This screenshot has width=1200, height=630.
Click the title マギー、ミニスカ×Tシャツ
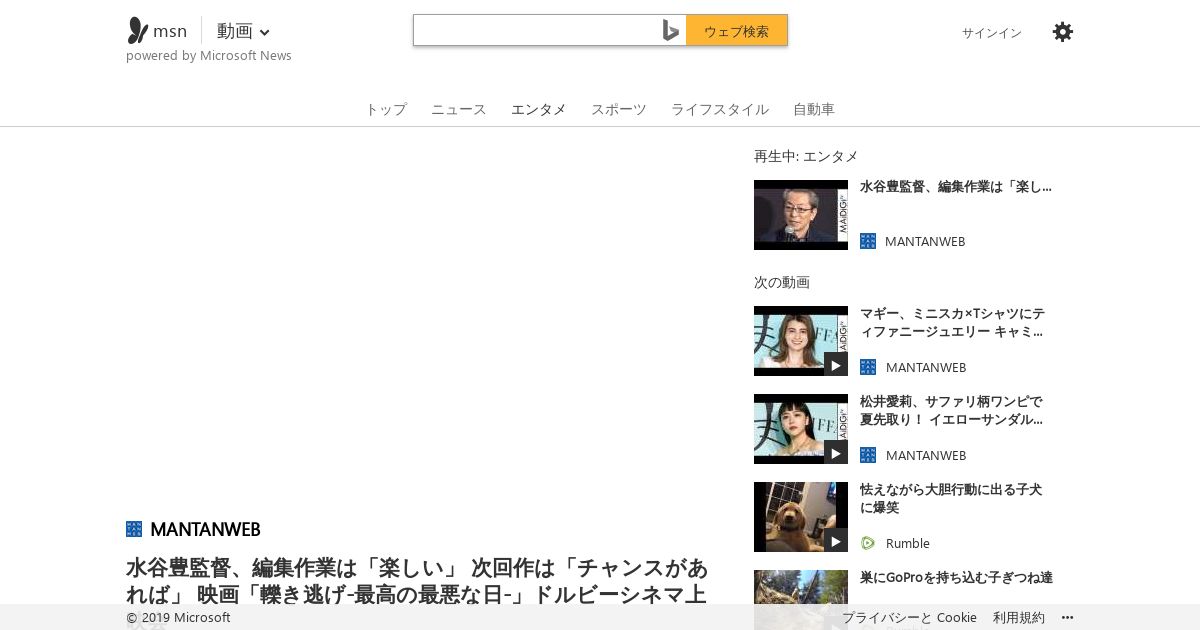point(952,322)
